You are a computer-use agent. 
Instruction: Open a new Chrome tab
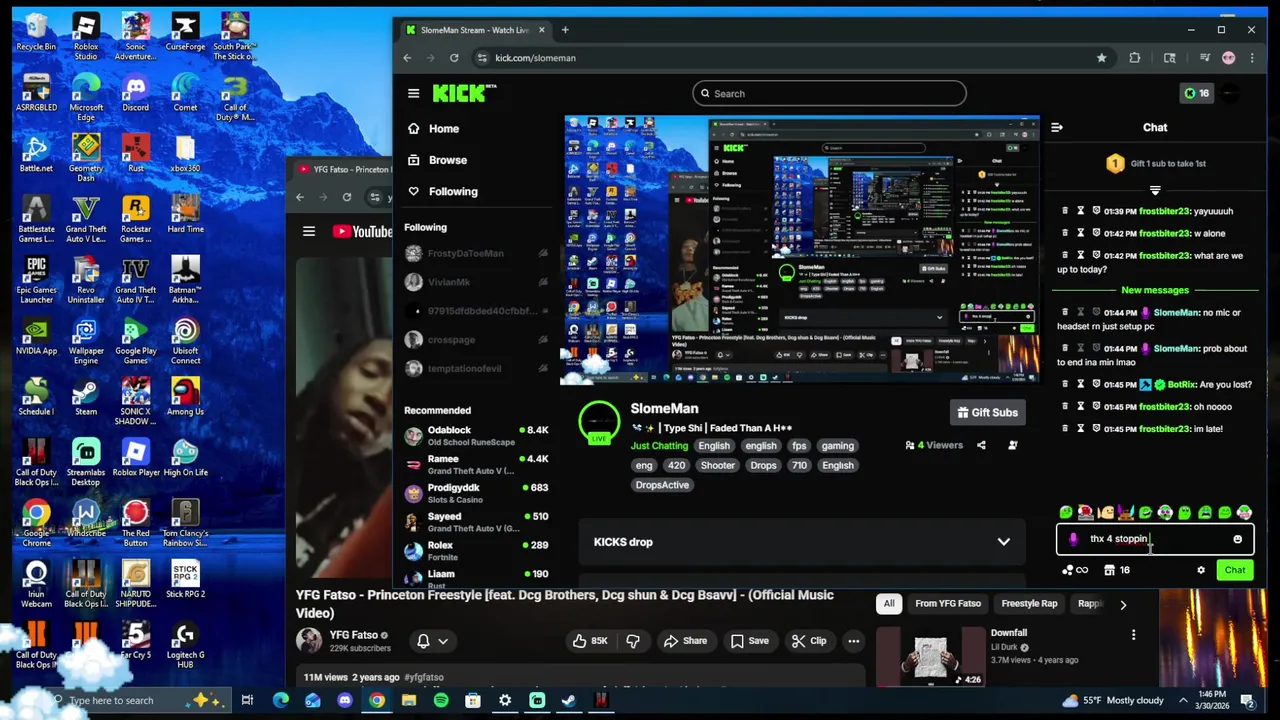pyautogui.click(x=565, y=30)
